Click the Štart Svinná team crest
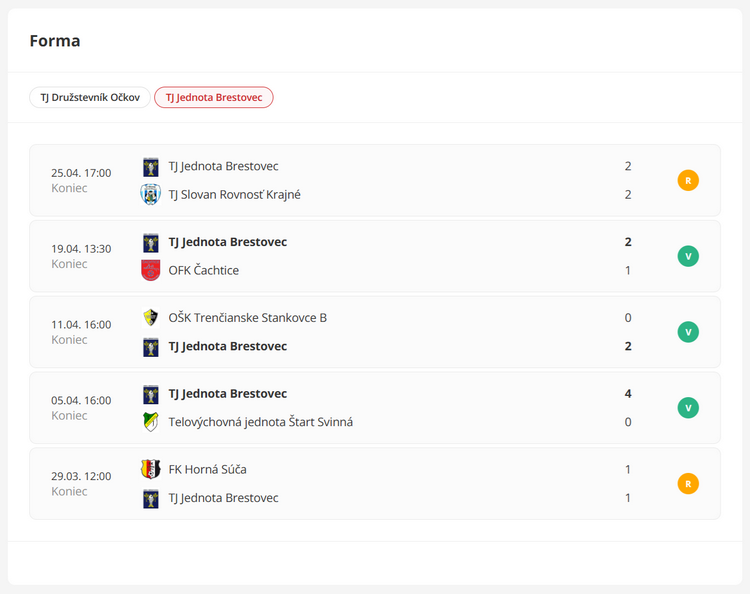The image size is (750, 594). click(x=151, y=422)
